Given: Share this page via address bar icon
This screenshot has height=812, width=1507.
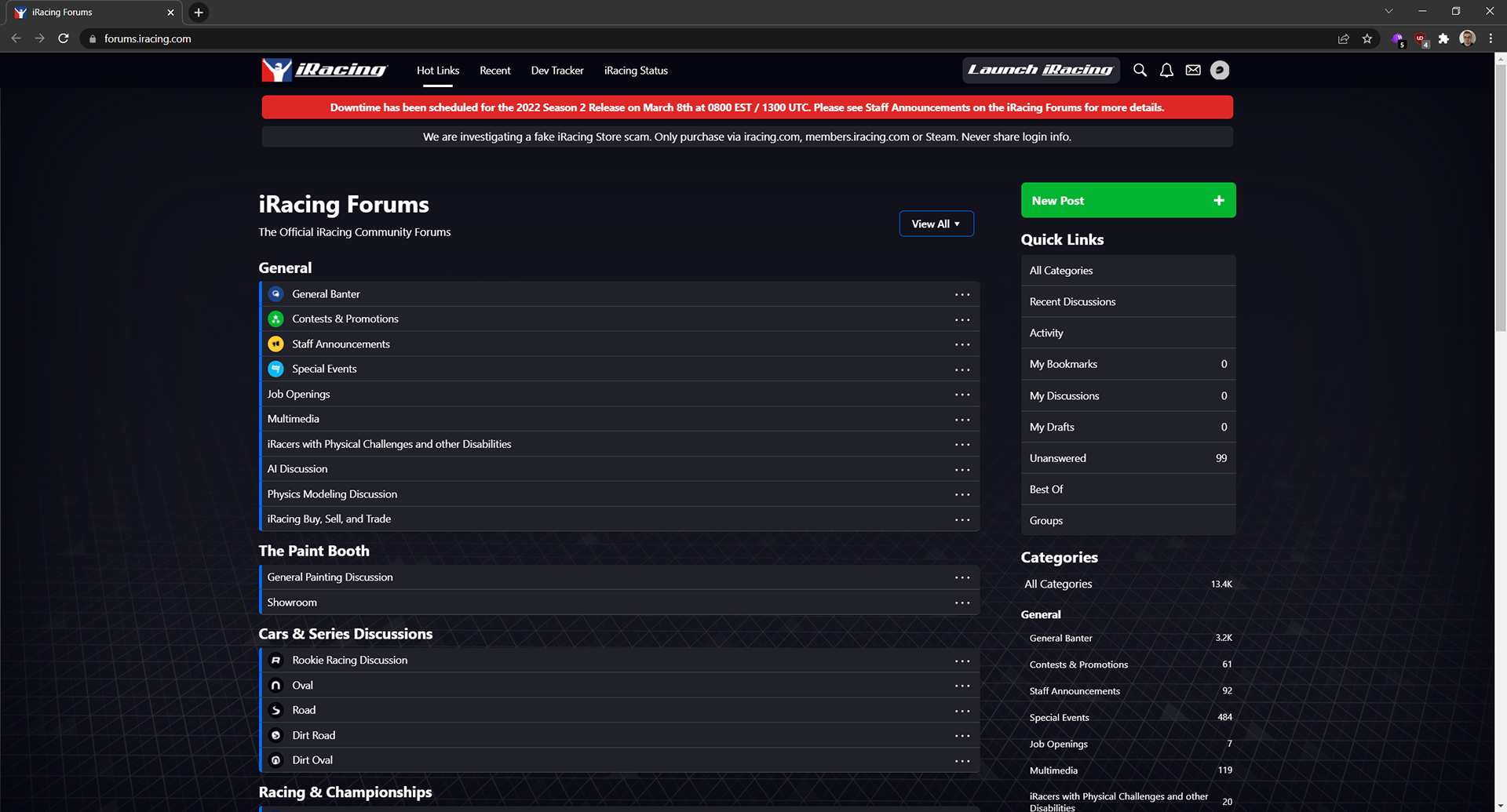Looking at the screenshot, I should pyautogui.click(x=1344, y=38).
